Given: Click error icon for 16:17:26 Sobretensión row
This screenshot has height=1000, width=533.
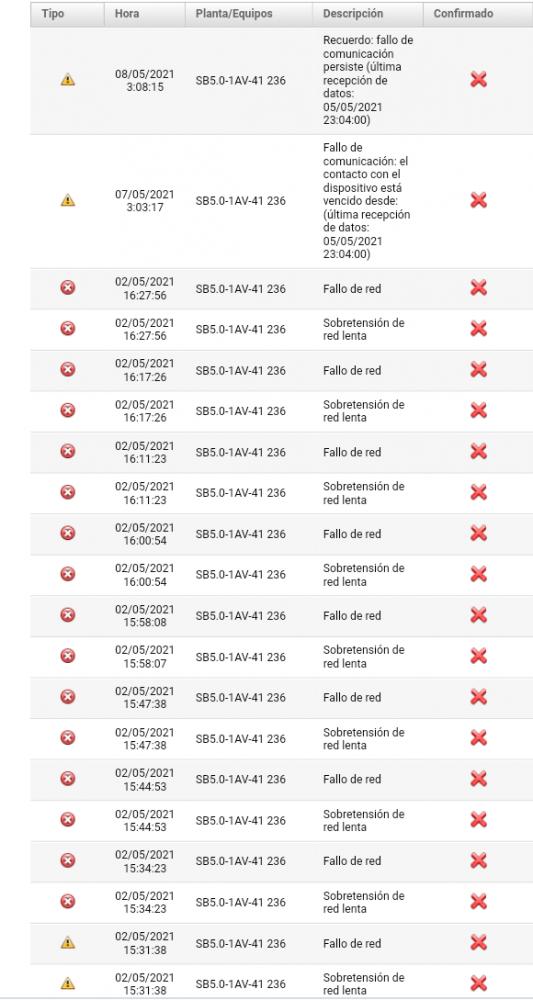Looking at the screenshot, I should coord(68,410).
